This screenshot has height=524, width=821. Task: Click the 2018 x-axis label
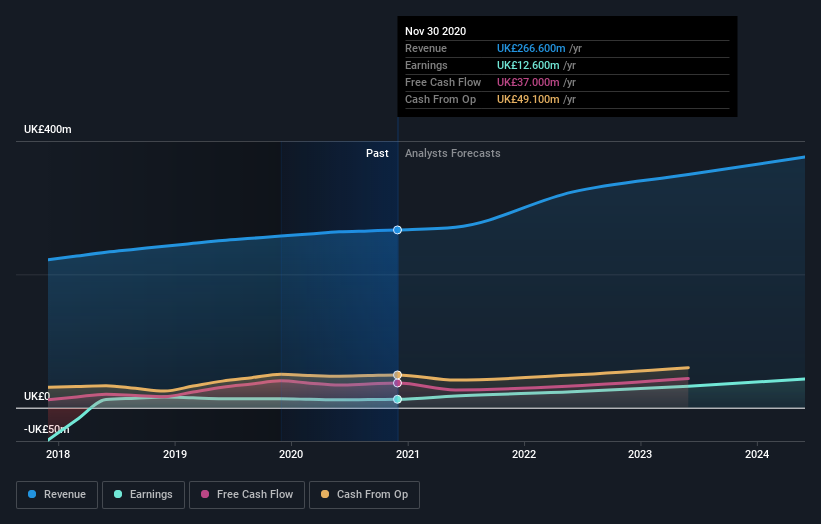pos(58,454)
